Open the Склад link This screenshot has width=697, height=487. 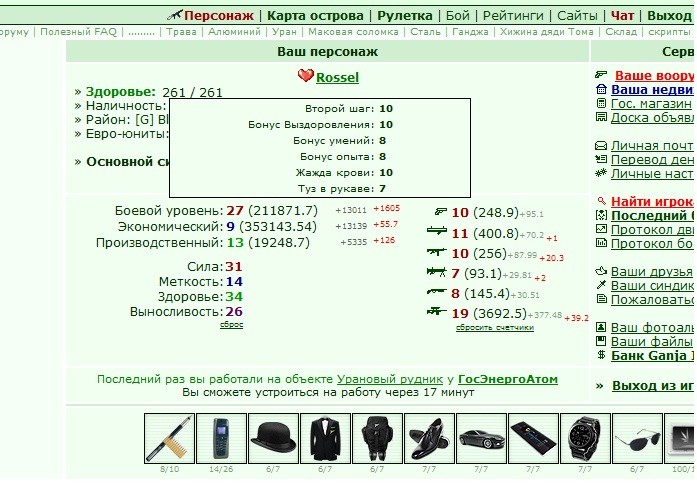pyautogui.click(x=621, y=32)
